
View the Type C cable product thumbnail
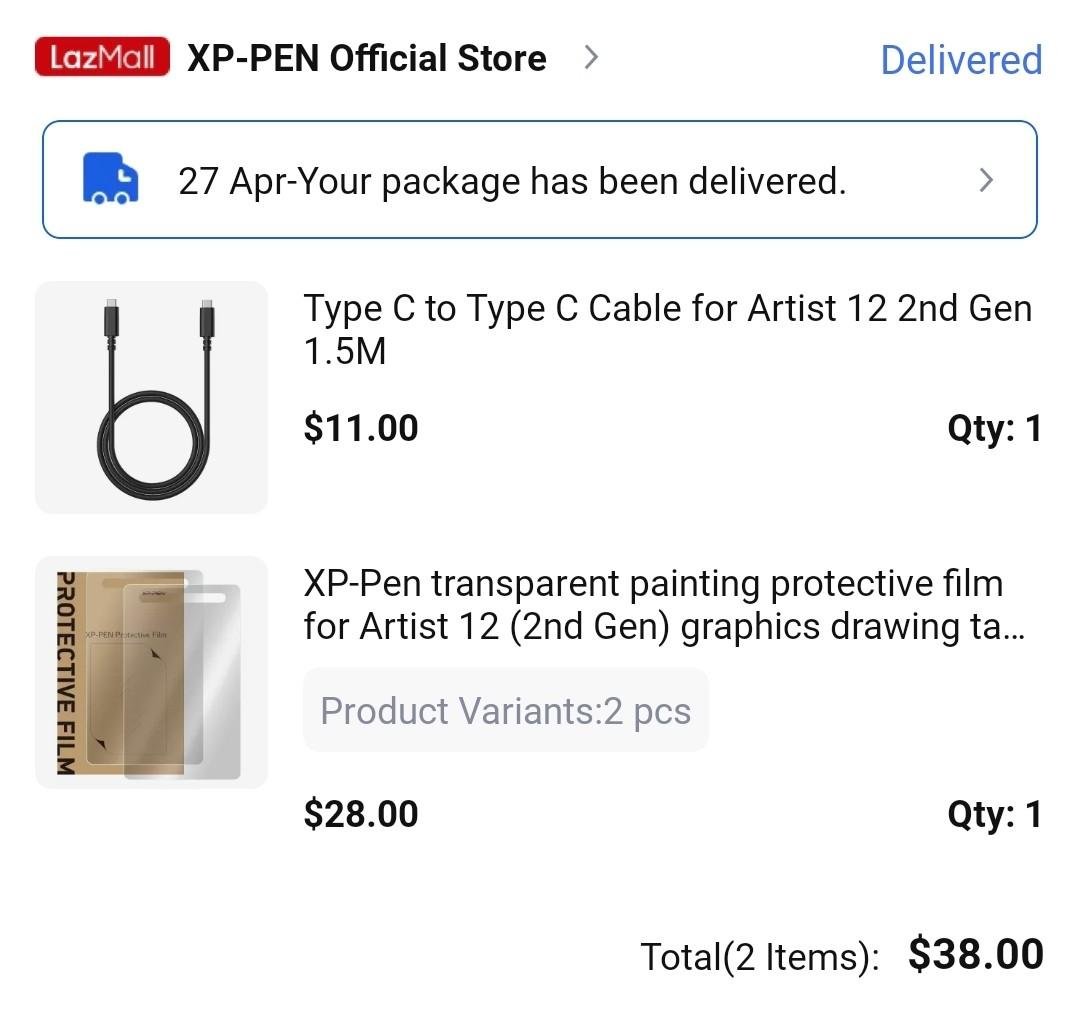(151, 397)
